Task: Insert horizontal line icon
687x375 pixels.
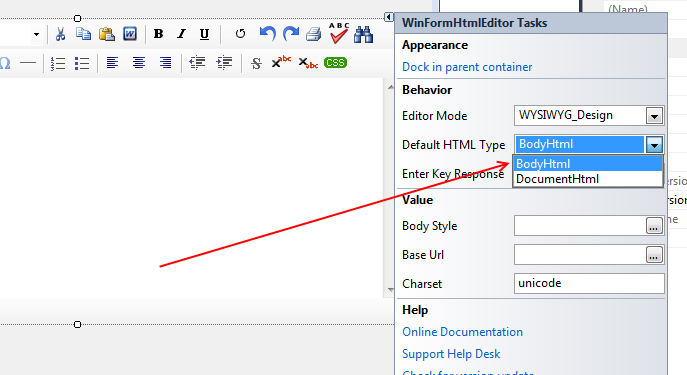Action: [28, 63]
